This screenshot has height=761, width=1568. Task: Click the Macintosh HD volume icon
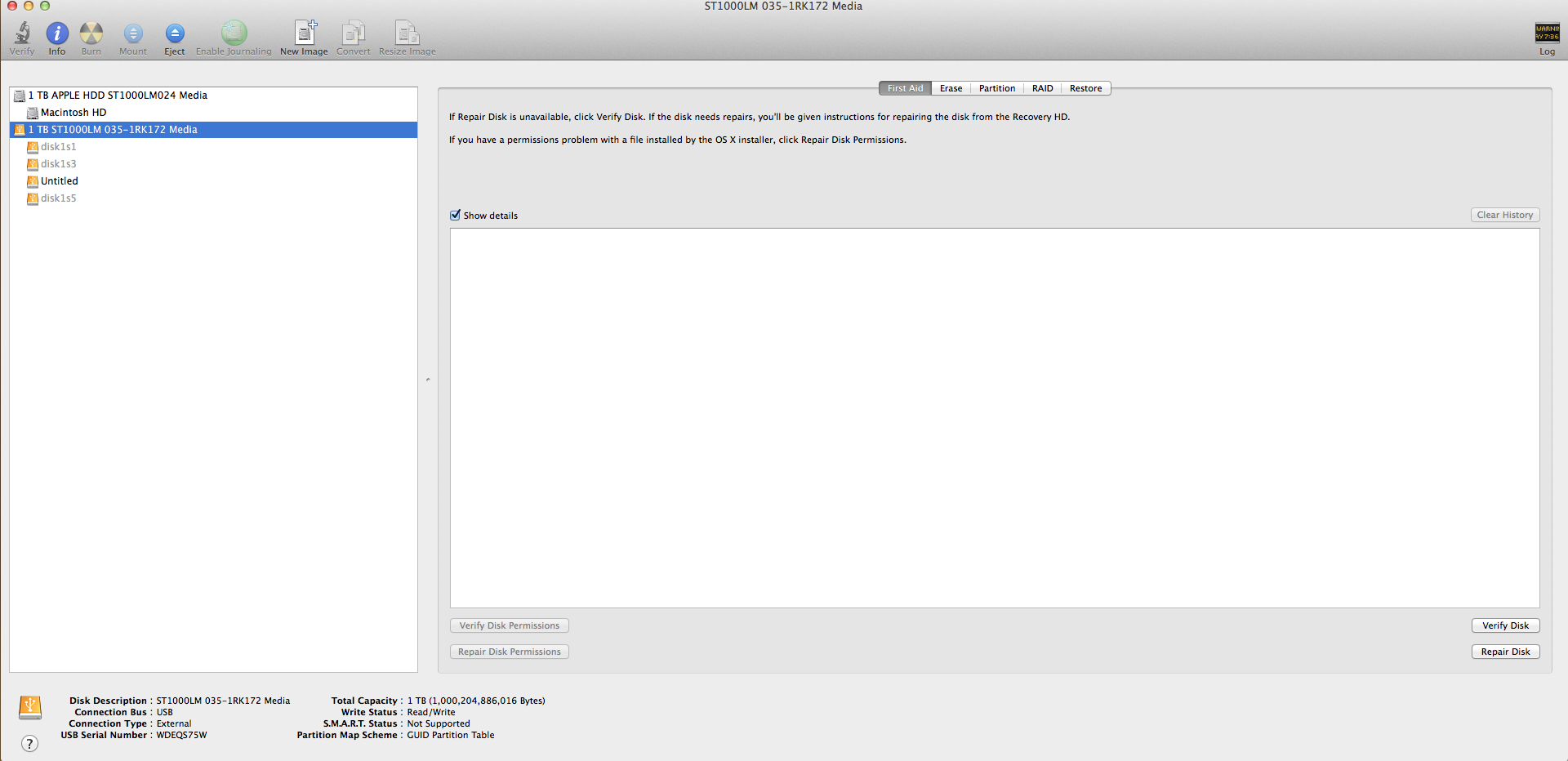pos(33,113)
